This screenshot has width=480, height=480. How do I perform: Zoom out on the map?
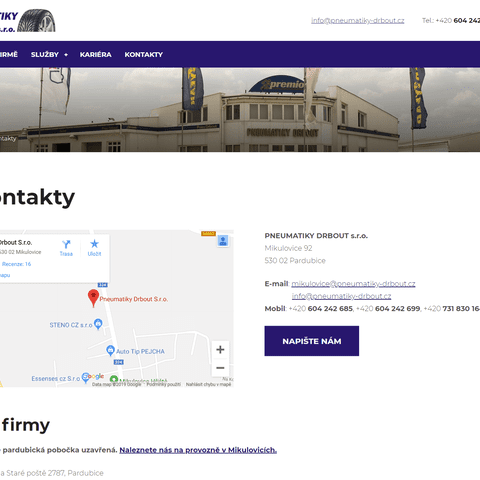click(x=220, y=368)
